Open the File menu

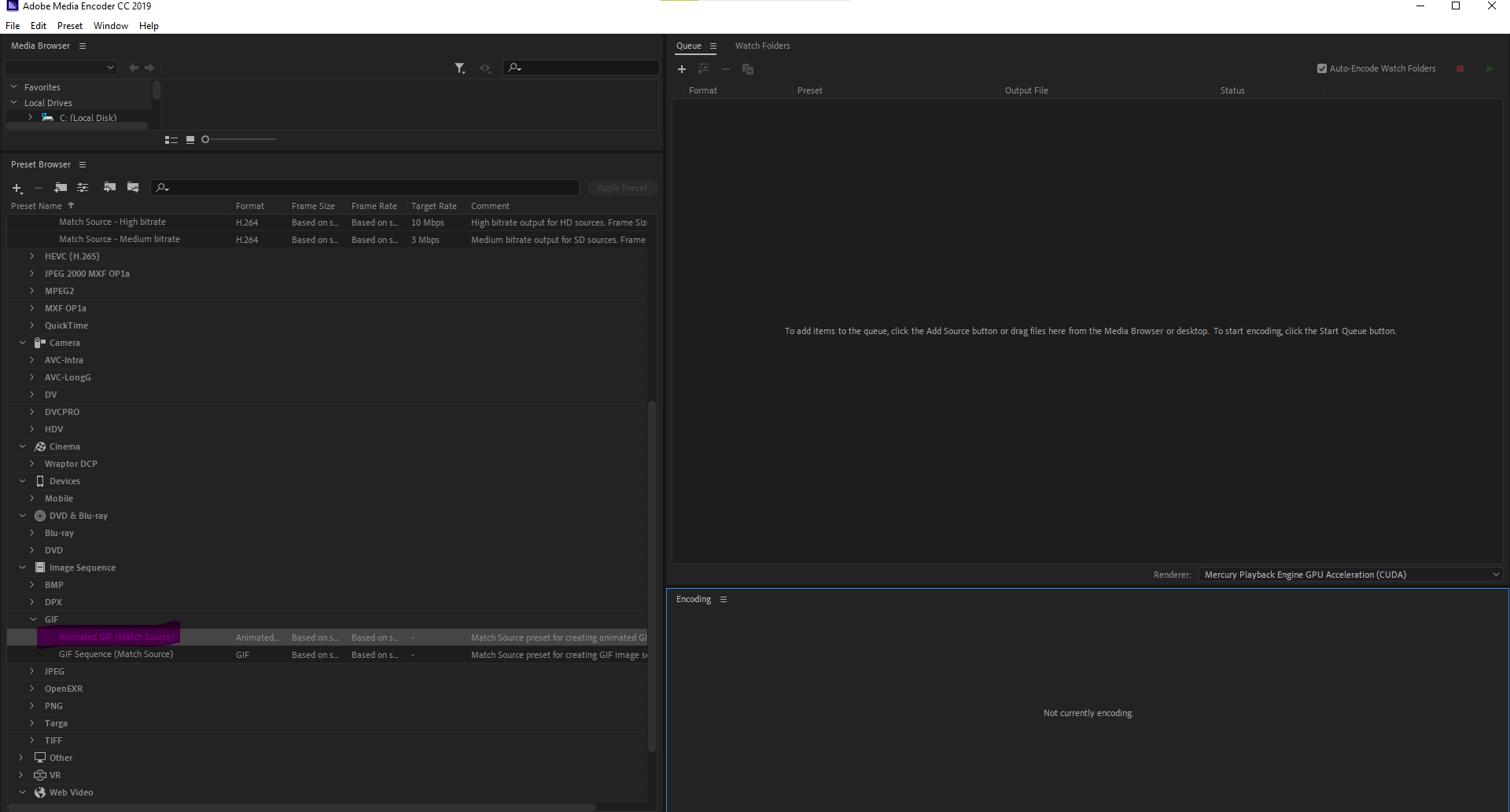point(13,26)
